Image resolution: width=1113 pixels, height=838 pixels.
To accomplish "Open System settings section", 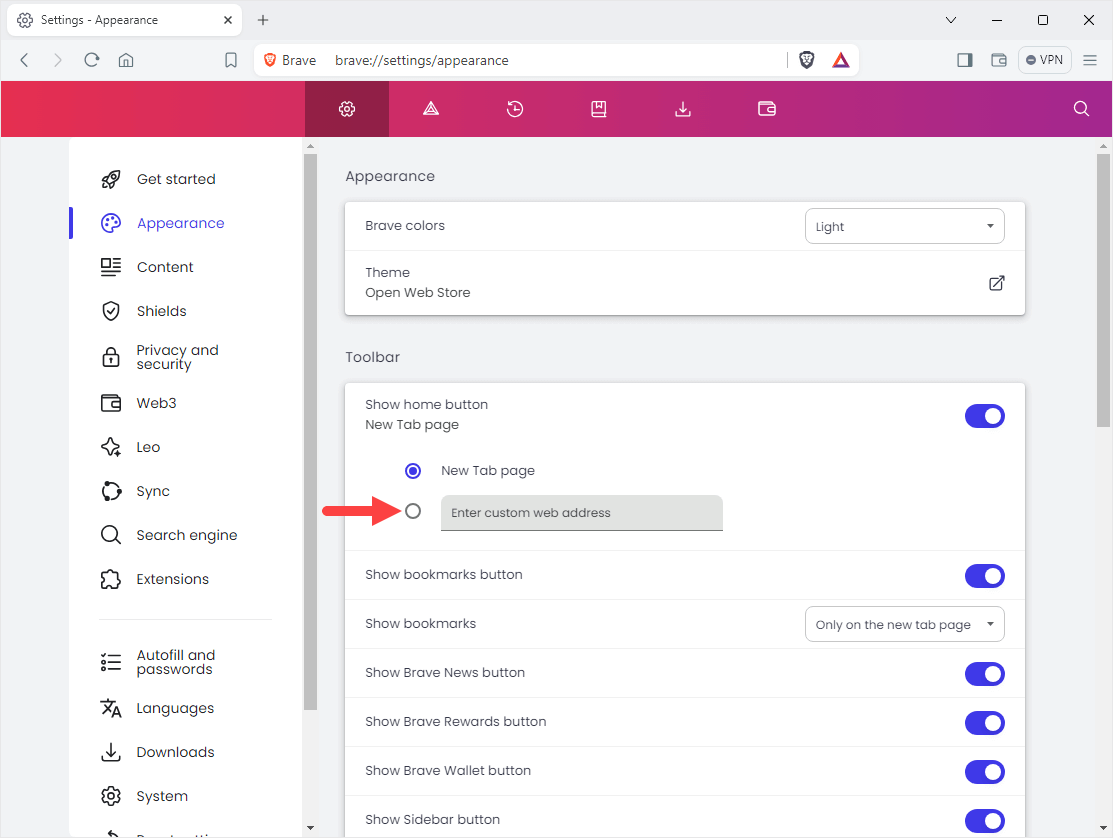I will coord(162,796).
